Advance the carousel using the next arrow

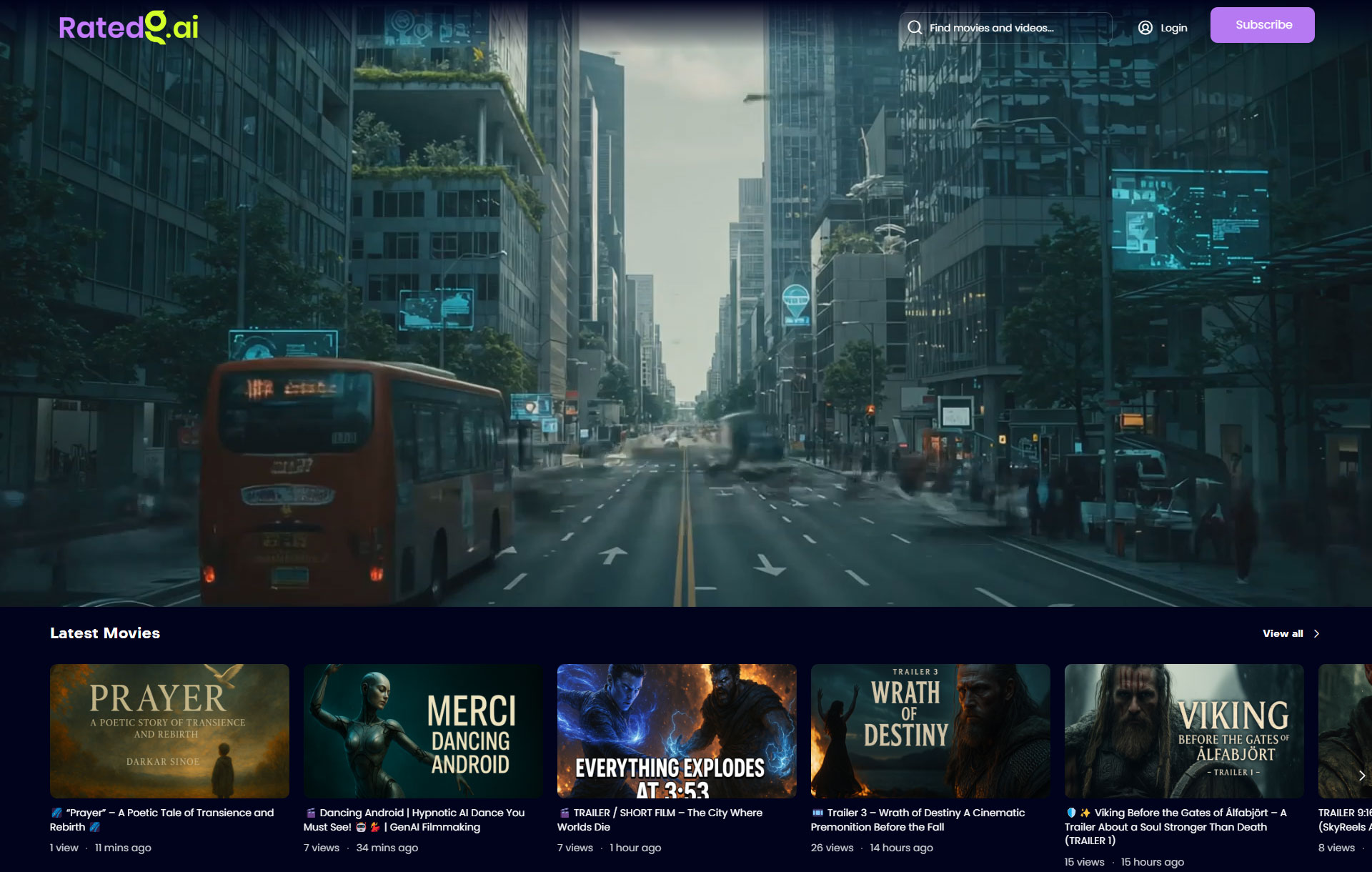1361,774
